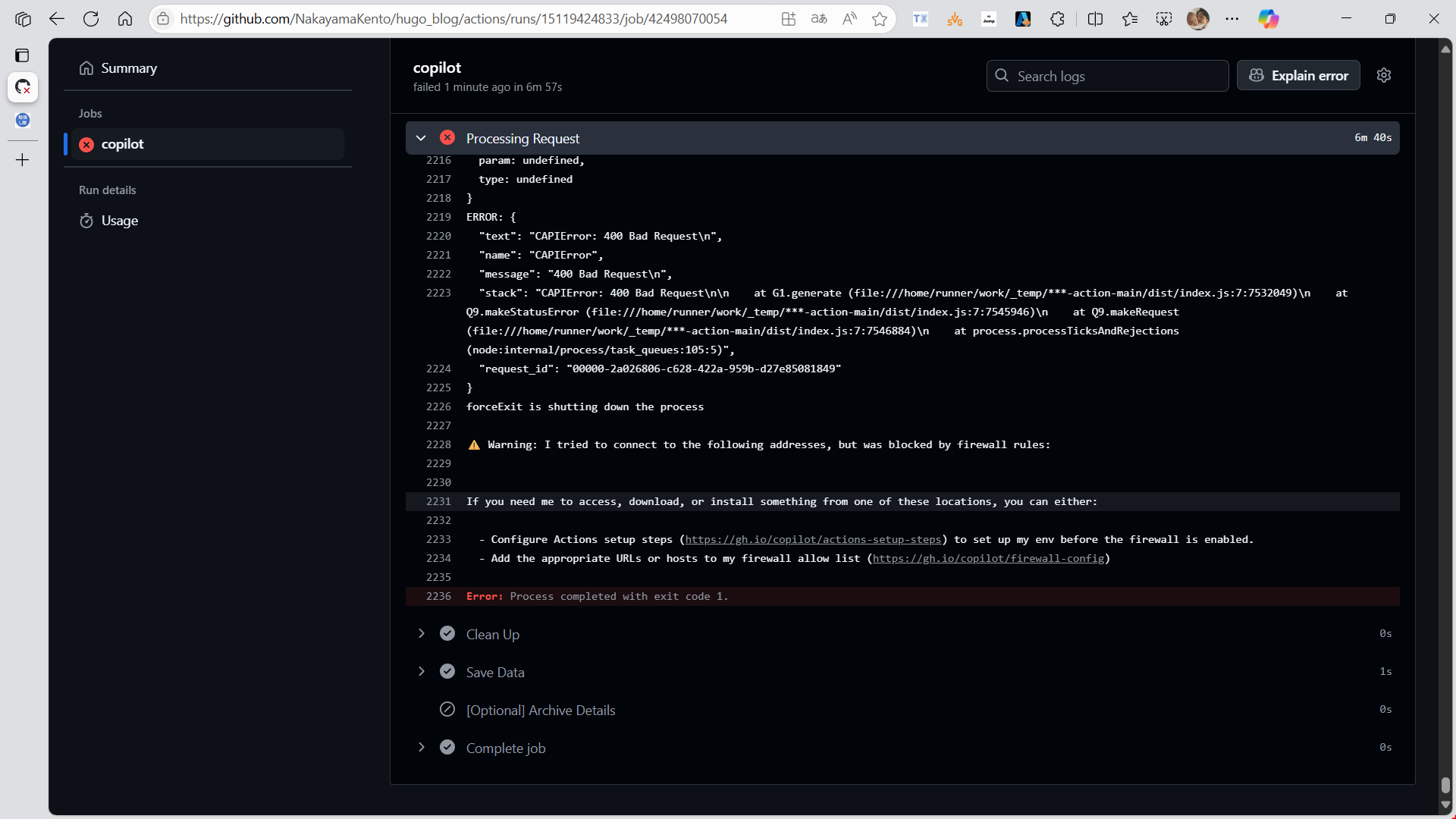The image size is (1456, 819).
Task: Open Usage run details
Action: point(119,221)
